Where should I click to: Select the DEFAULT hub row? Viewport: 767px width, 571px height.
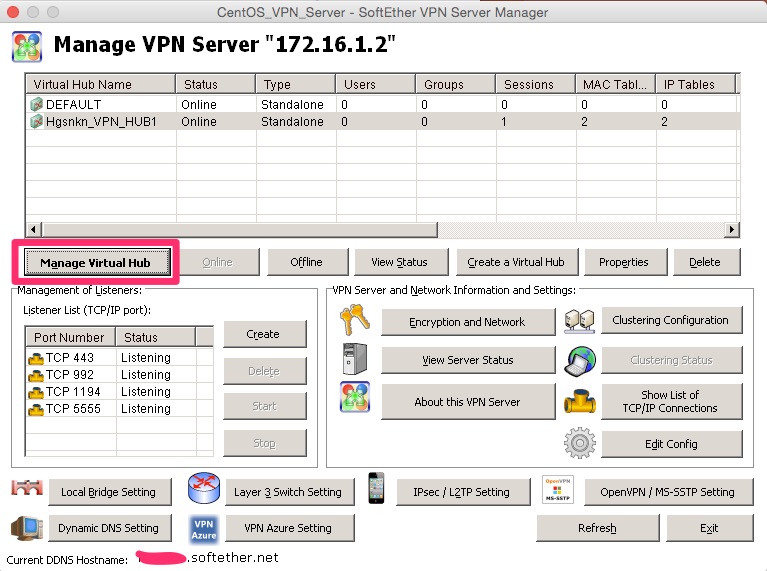[x=383, y=104]
